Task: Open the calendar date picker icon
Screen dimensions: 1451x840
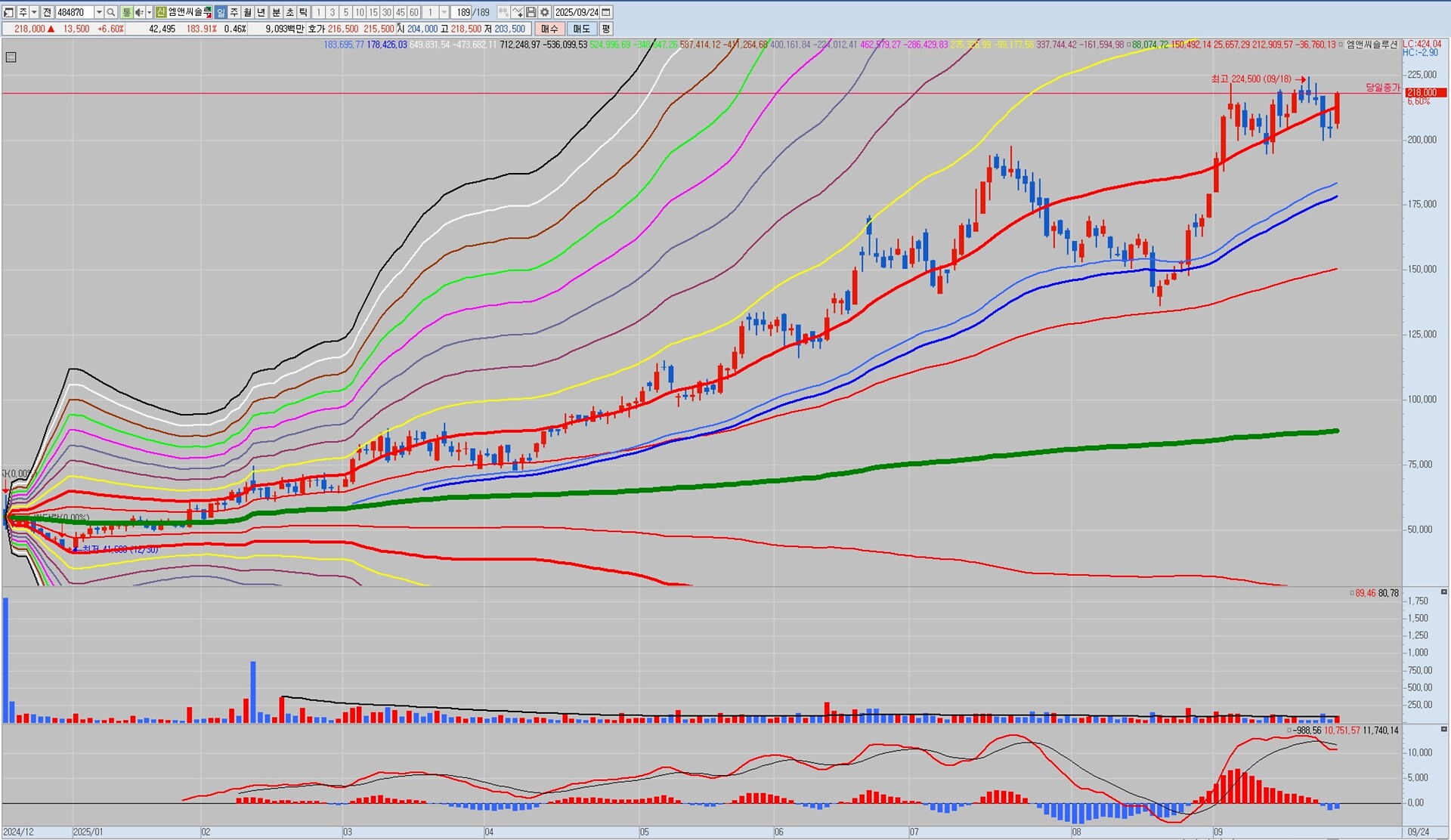Action: [606, 12]
